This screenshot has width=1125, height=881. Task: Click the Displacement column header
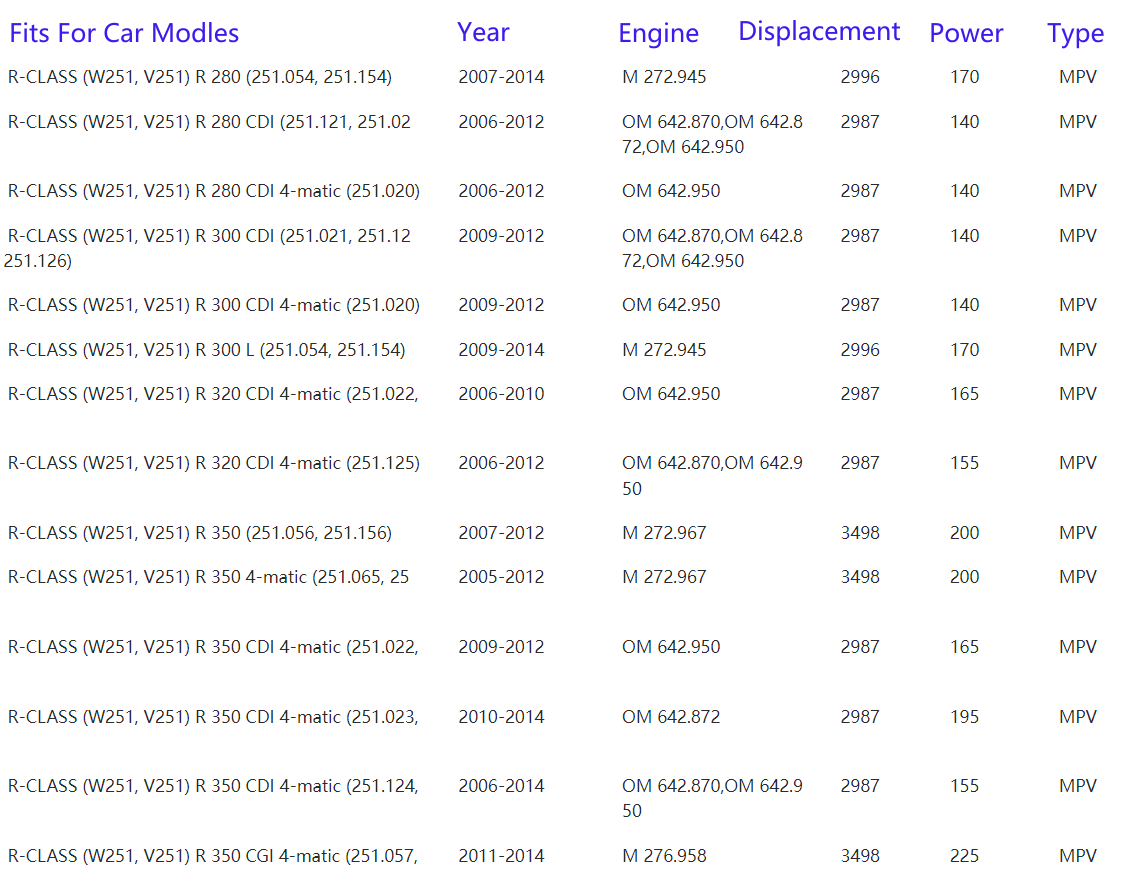(819, 32)
